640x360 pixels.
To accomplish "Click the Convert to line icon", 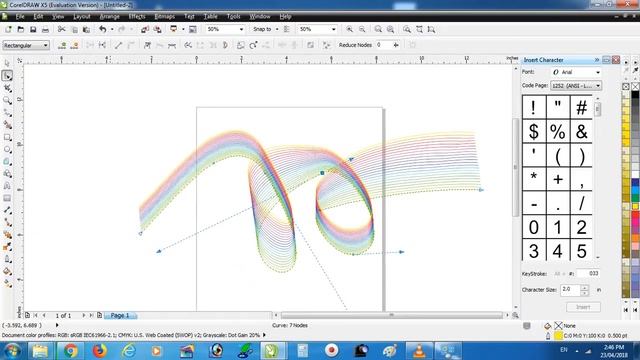I will 118,45.
